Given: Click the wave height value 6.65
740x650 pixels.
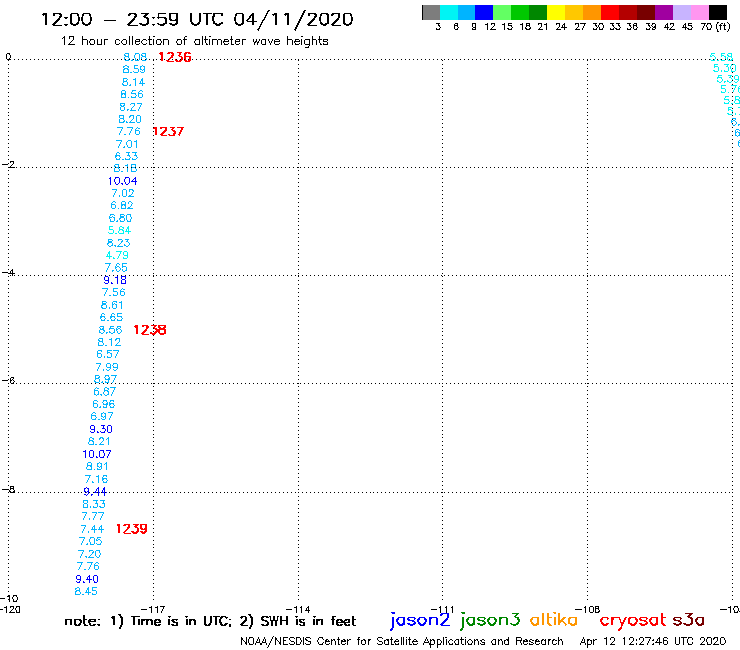Looking at the screenshot, I should click(111, 317).
